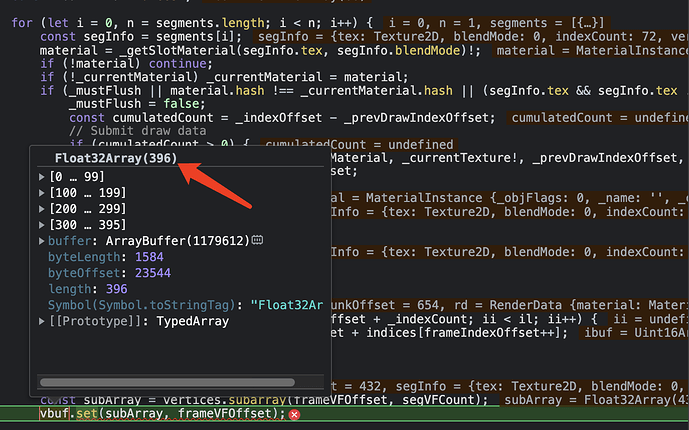Click the '_mustFlush = false;' statement

point(137,104)
